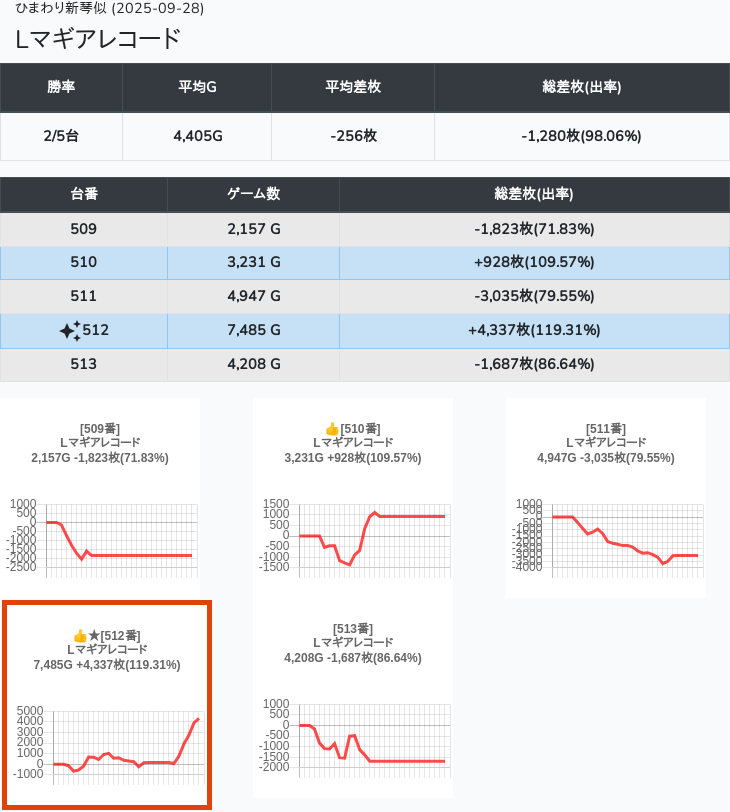The height and width of the screenshot is (812, 730).
Task: Select the 平均G summary header
Action: pyautogui.click(x=197, y=87)
